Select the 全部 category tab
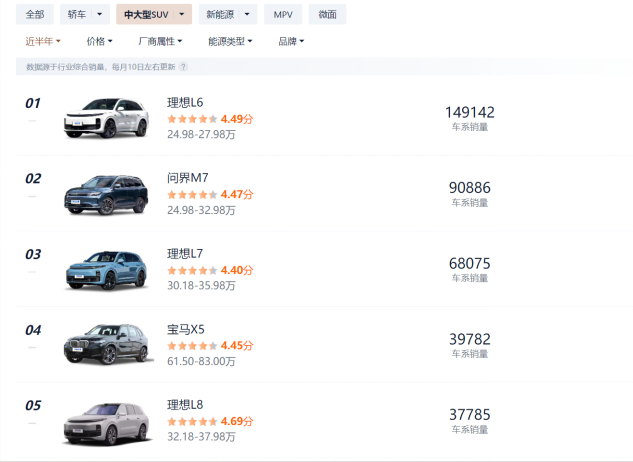 (x=35, y=15)
